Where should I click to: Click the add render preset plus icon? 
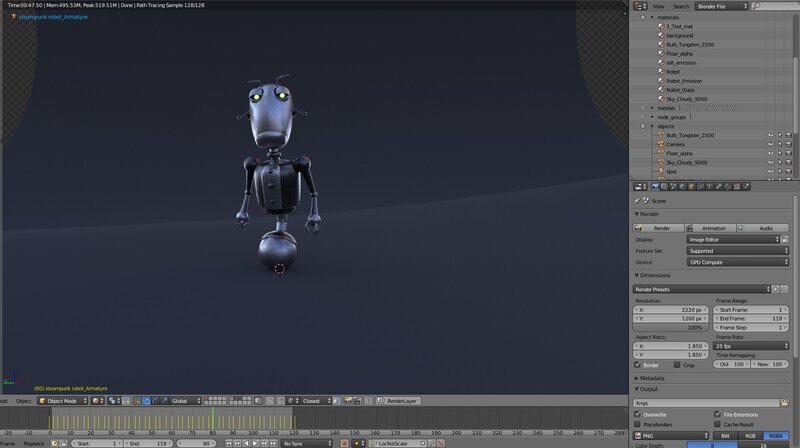[775, 289]
